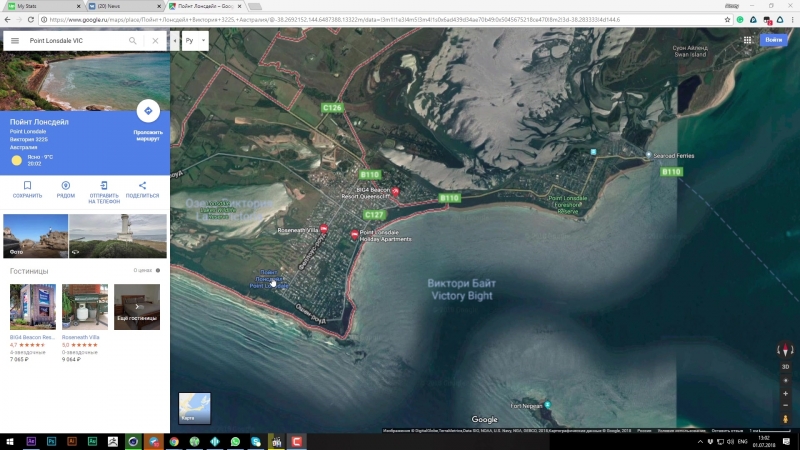Image resolution: width=800 pixels, height=450 pixels.
Task: Show hidden system tray icons
Action: click(700, 441)
